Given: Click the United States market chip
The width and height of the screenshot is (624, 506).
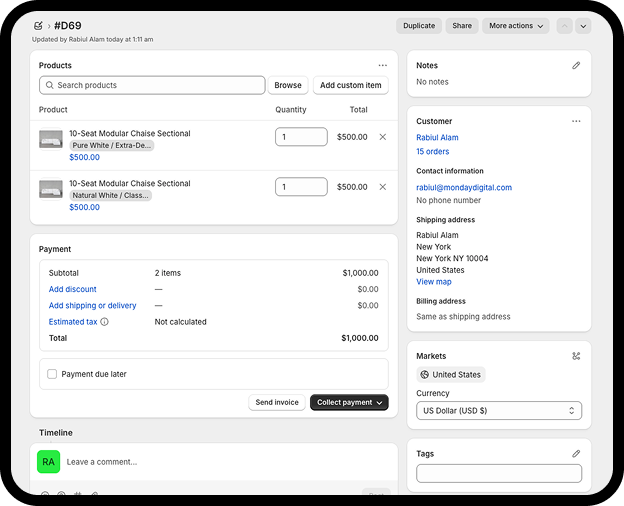Looking at the screenshot, I should click(451, 375).
